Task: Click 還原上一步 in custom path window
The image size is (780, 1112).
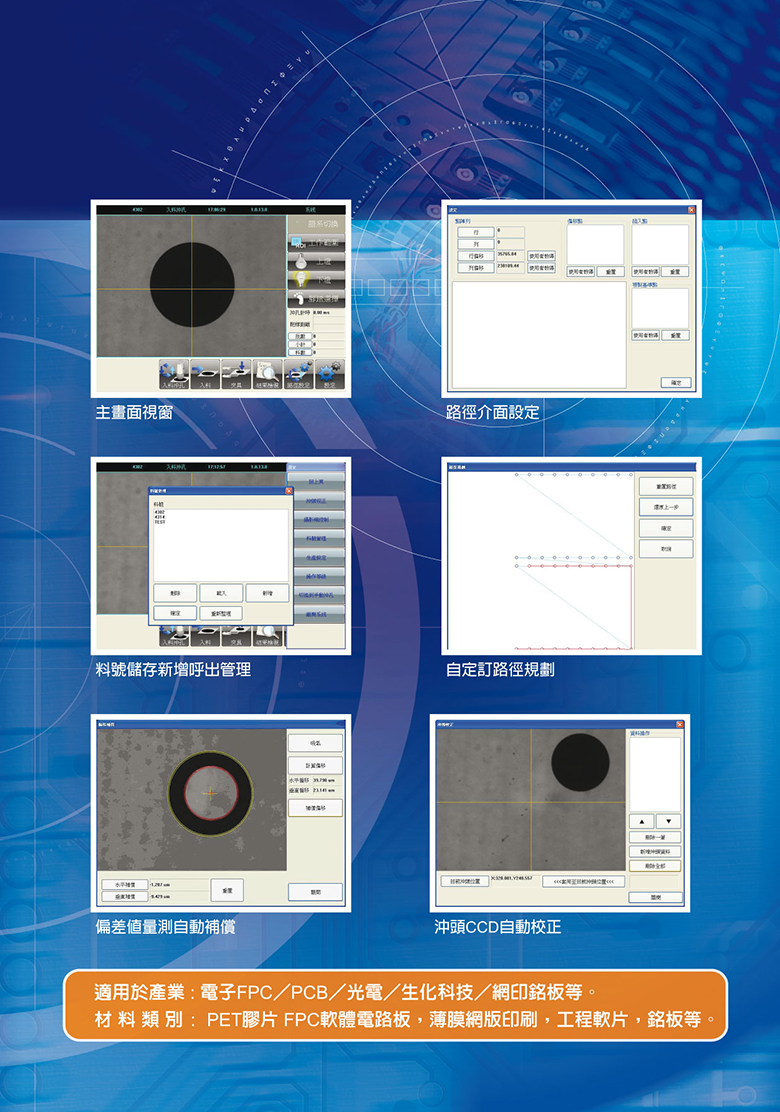Action: 667,507
